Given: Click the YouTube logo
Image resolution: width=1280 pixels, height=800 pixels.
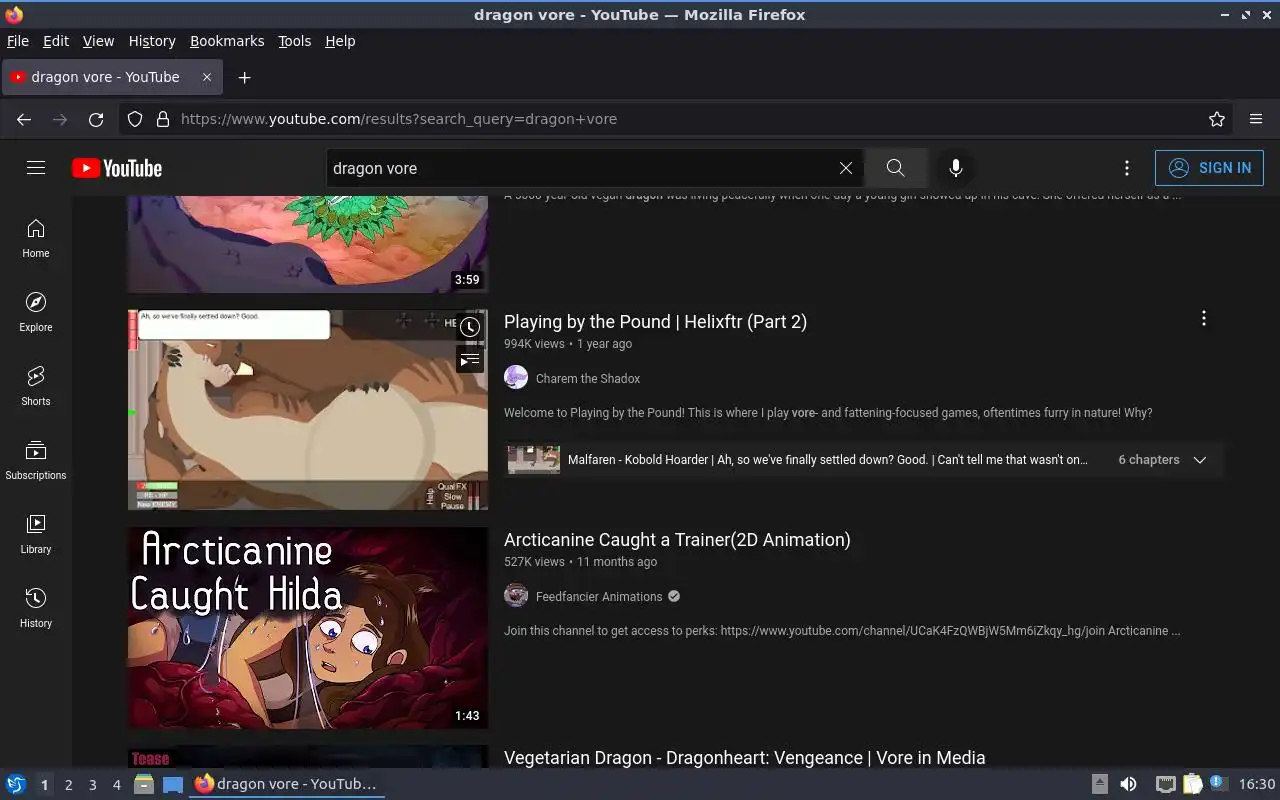Looking at the screenshot, I should pos(117,168).
